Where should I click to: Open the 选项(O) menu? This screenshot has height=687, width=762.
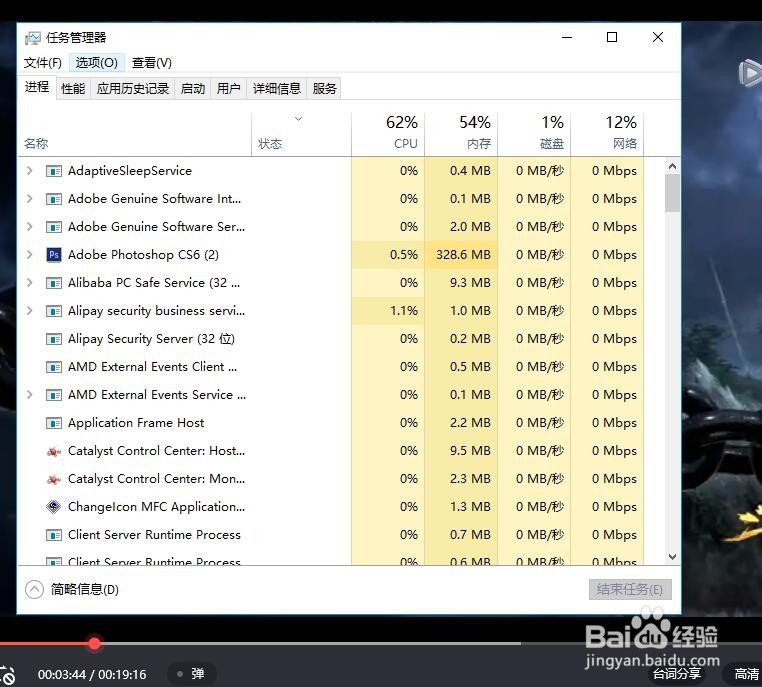pos(97,63)
